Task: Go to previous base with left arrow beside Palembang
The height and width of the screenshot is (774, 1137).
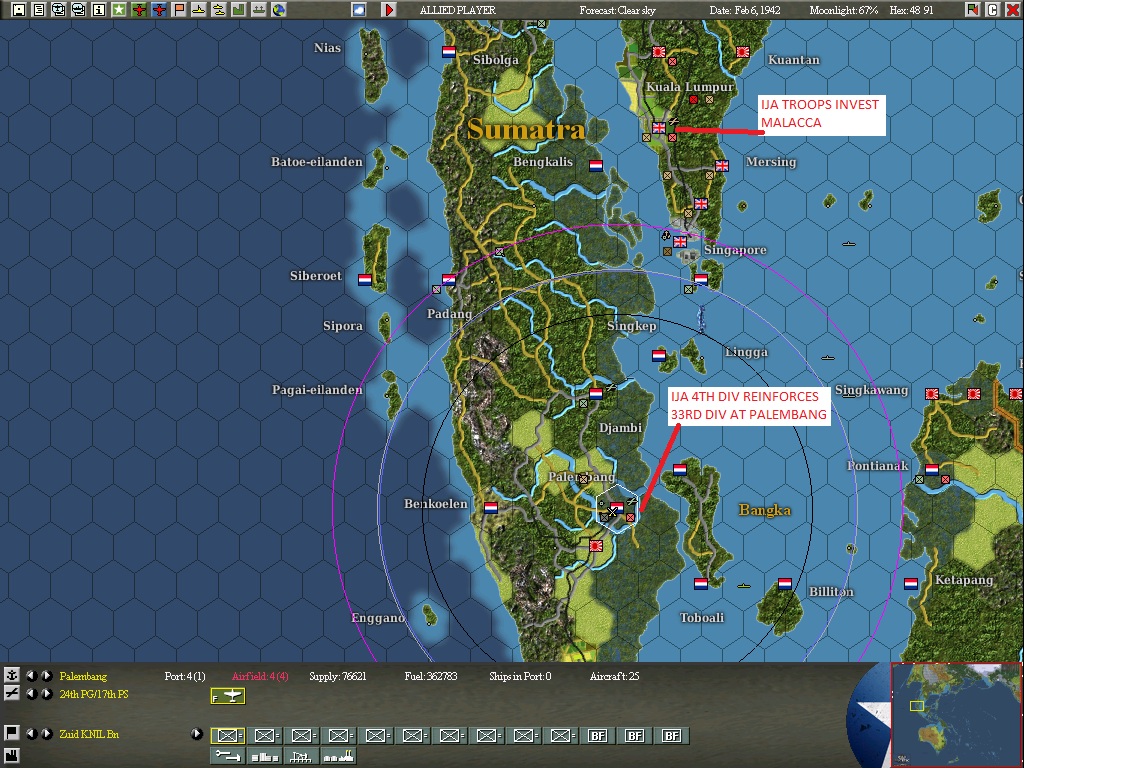Action: click(30, 675)
